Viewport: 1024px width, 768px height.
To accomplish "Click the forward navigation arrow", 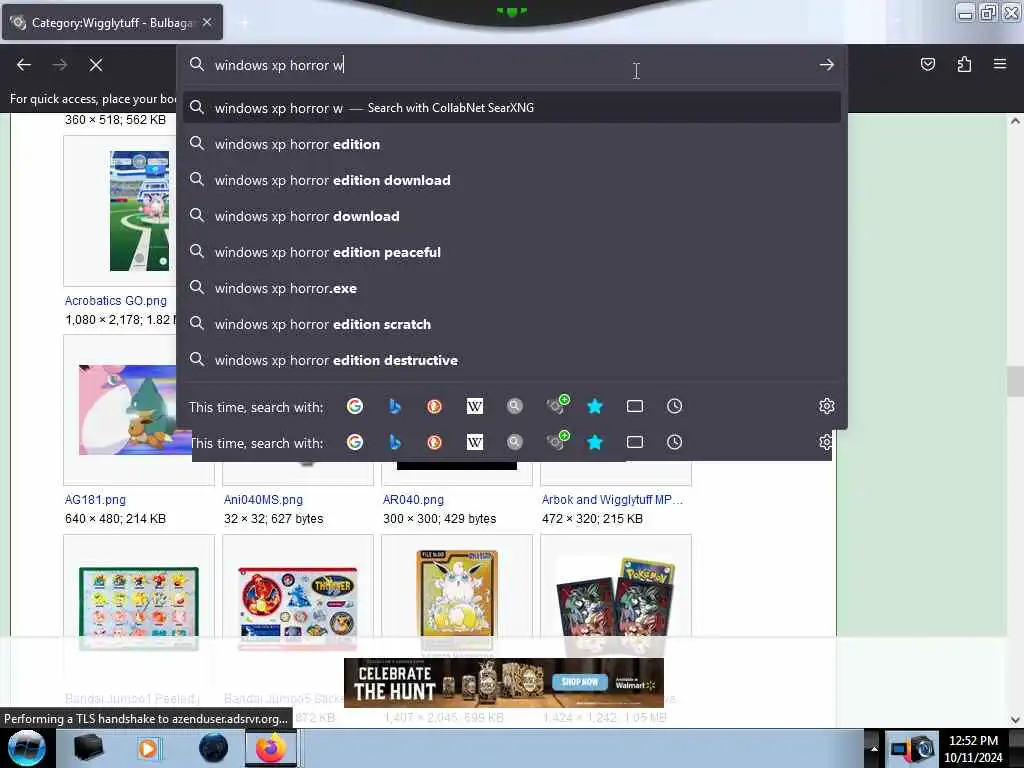I will point(59,65).
